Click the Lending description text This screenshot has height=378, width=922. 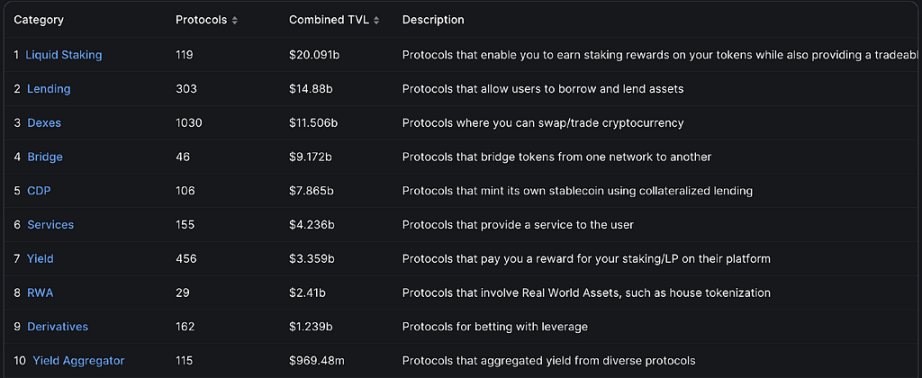point(543,89)
